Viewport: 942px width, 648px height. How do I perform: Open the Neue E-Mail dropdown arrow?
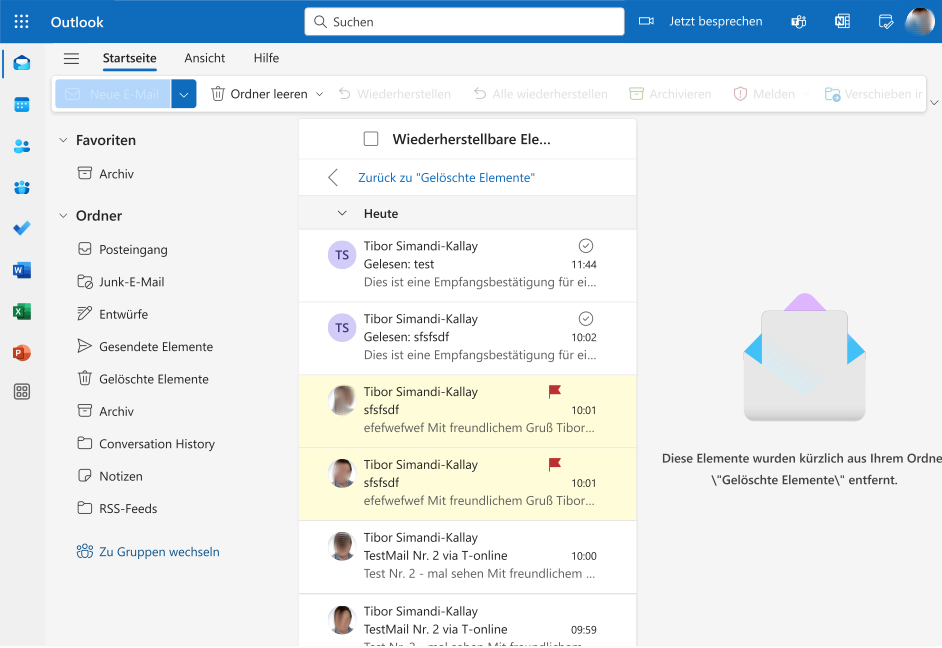point(183,94)
